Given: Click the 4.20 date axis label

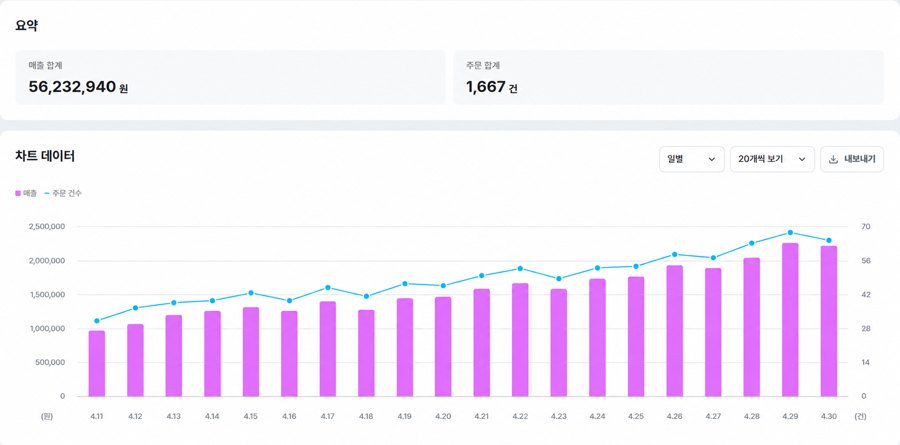Looking at the screenshot, I should click(x=443, y=416).
